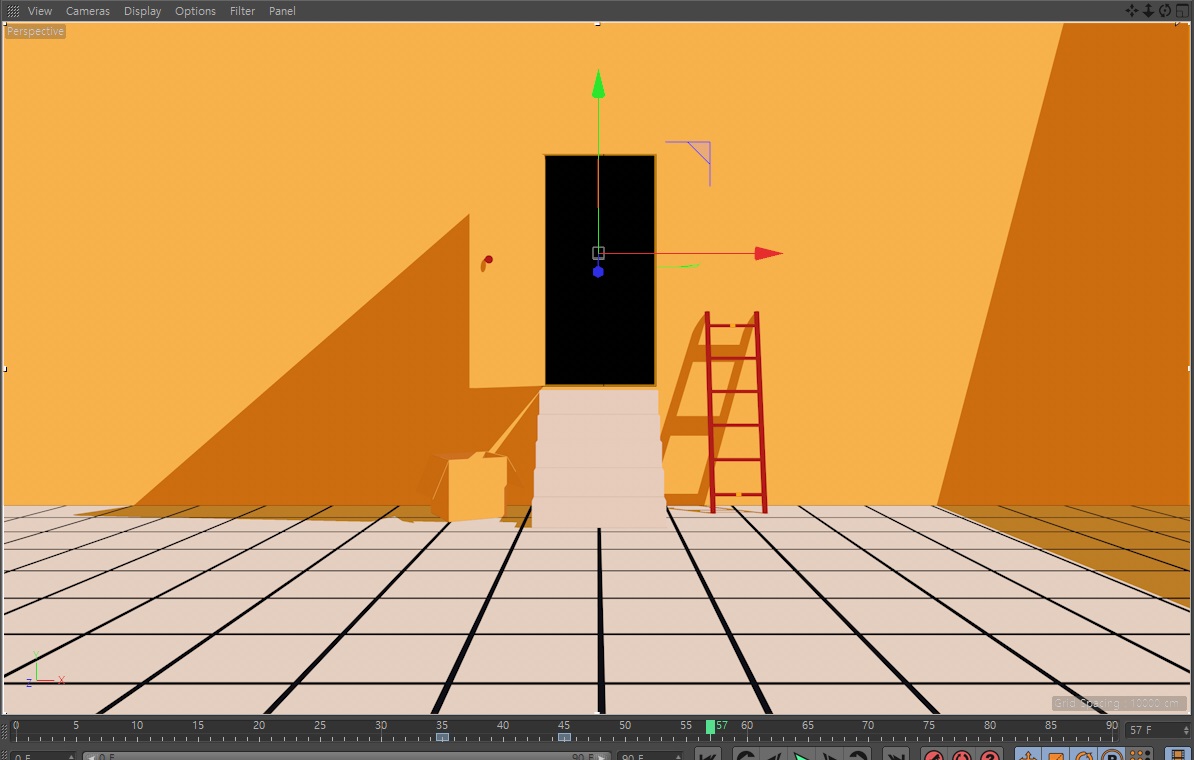The image size is (1194, 760).
Task: Toggle scale keyframe recording
Action: tap(1055, 756)
